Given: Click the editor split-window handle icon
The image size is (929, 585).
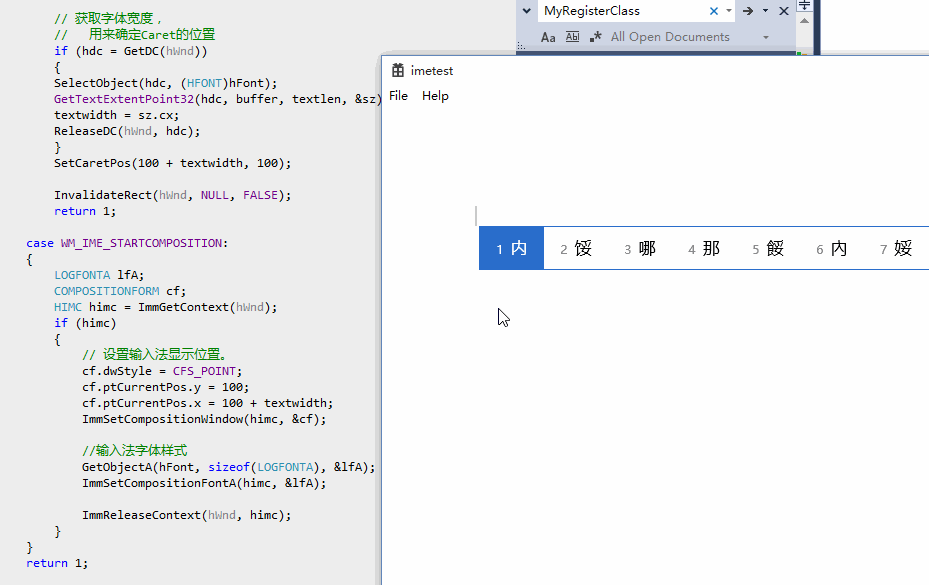Looking at the screenshot, I should (804, 5).
